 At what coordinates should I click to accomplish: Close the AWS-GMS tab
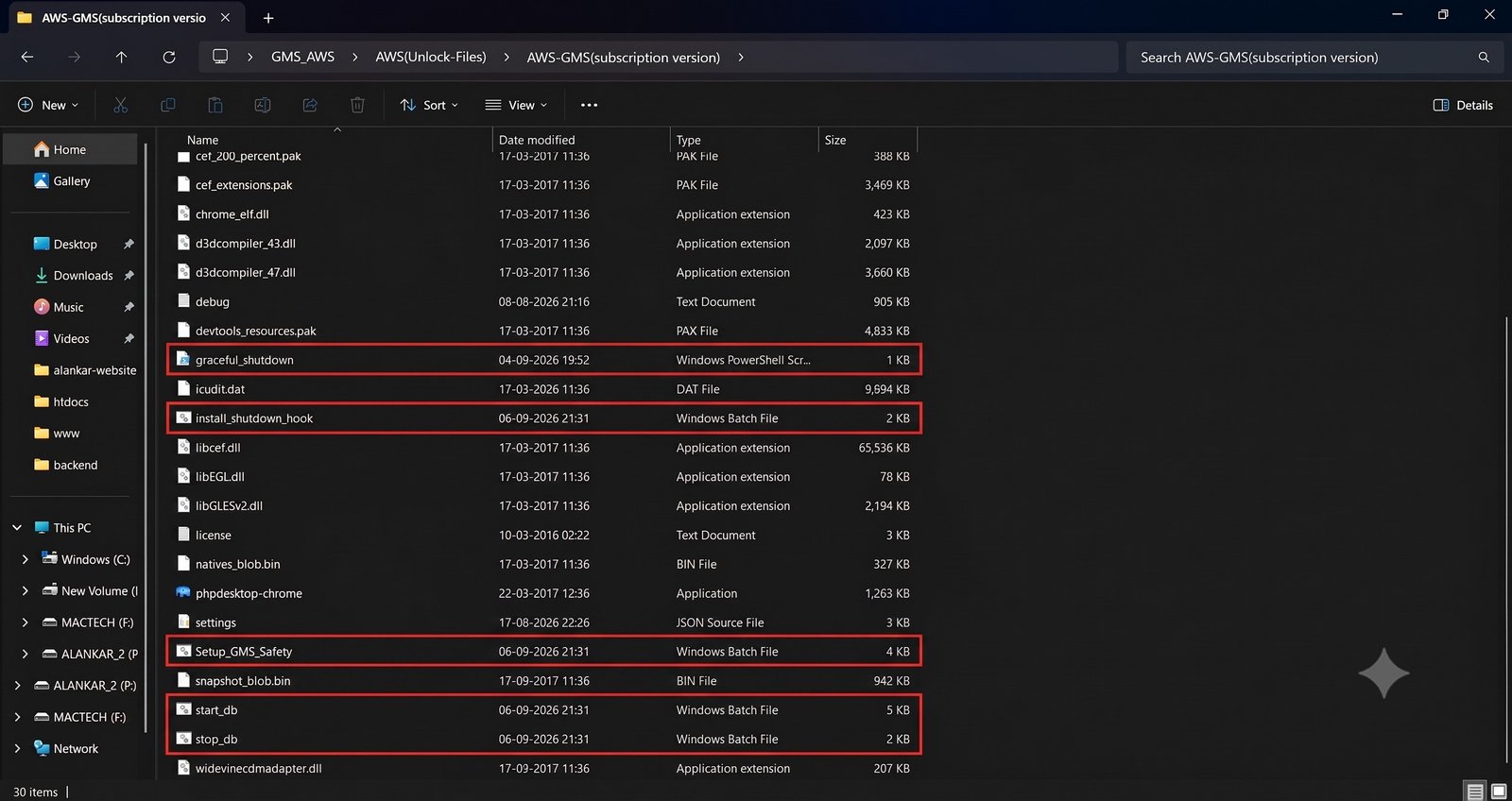pos(225,18)
